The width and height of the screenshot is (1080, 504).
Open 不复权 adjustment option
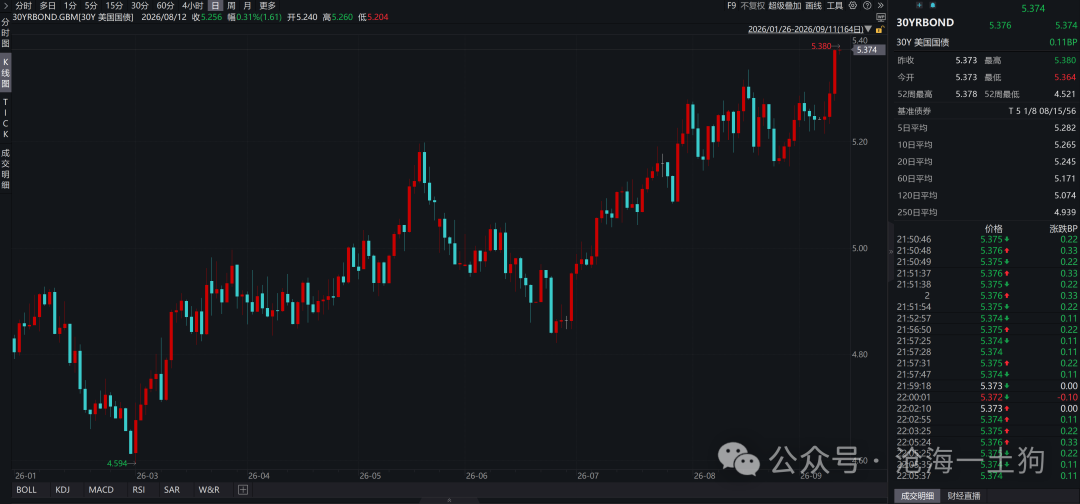click(x=753, y=5)
